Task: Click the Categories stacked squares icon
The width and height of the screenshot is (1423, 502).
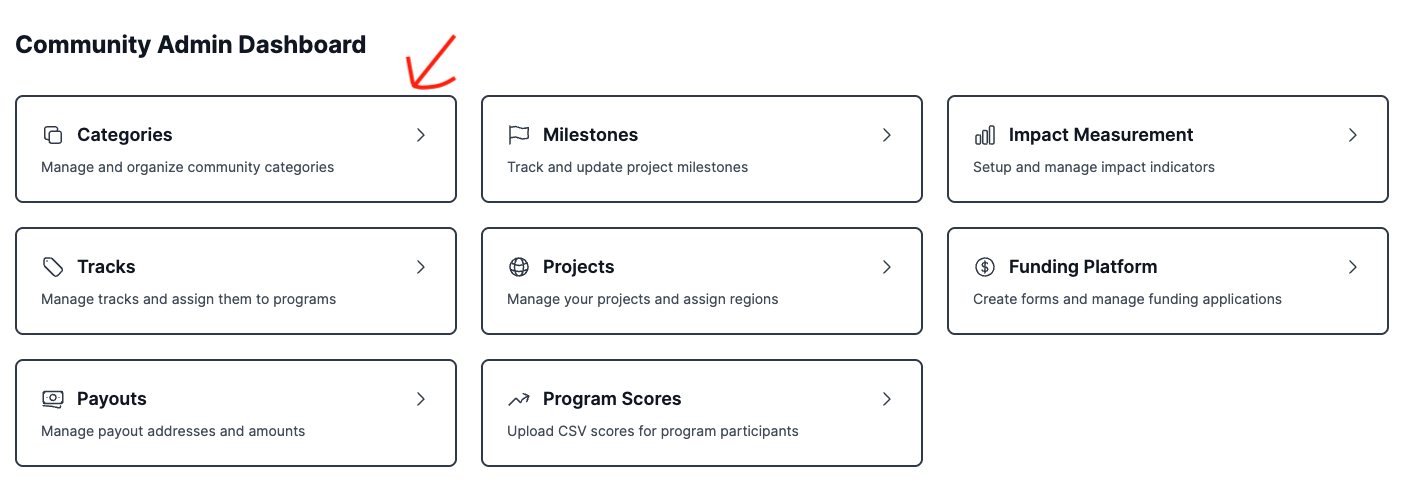Action: (x=53, y=135)
